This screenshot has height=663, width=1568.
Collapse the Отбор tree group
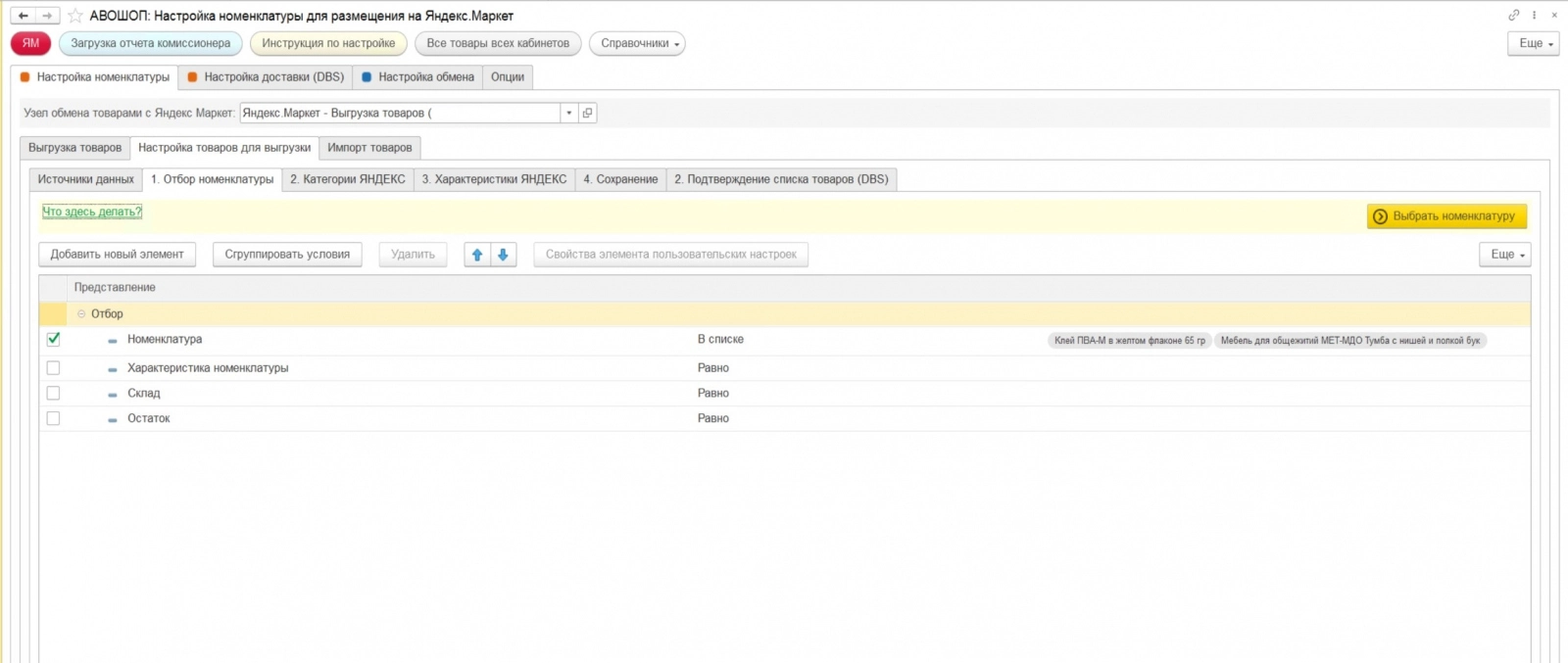pos(81,314)
